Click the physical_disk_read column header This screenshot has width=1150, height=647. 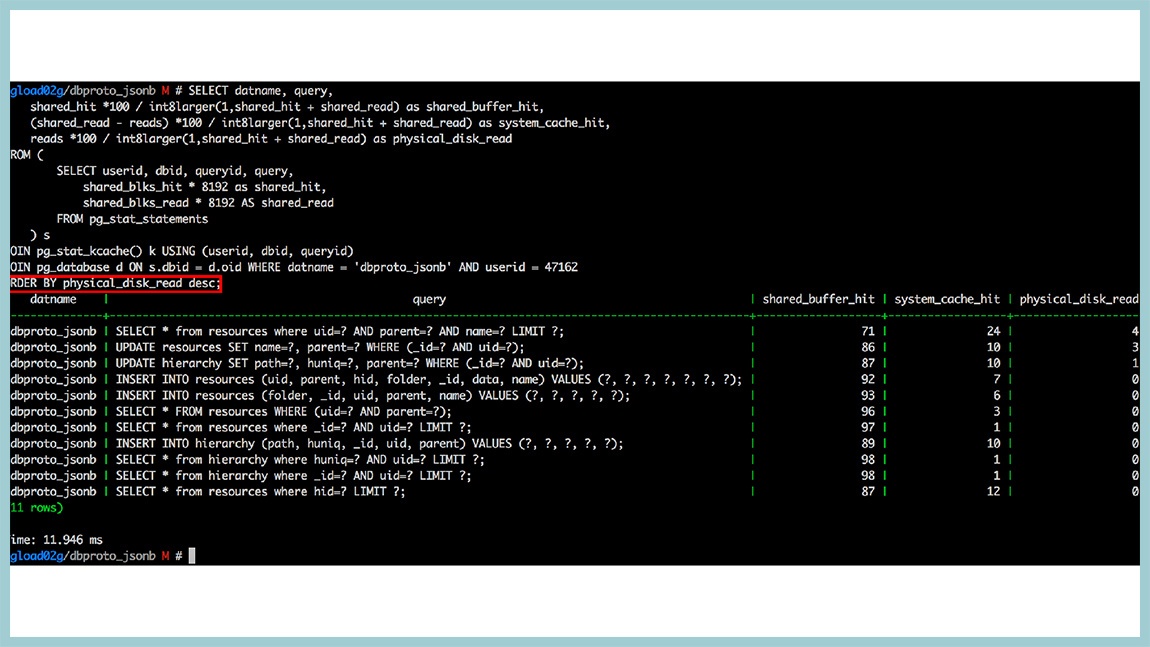(x=1079, y=299)
